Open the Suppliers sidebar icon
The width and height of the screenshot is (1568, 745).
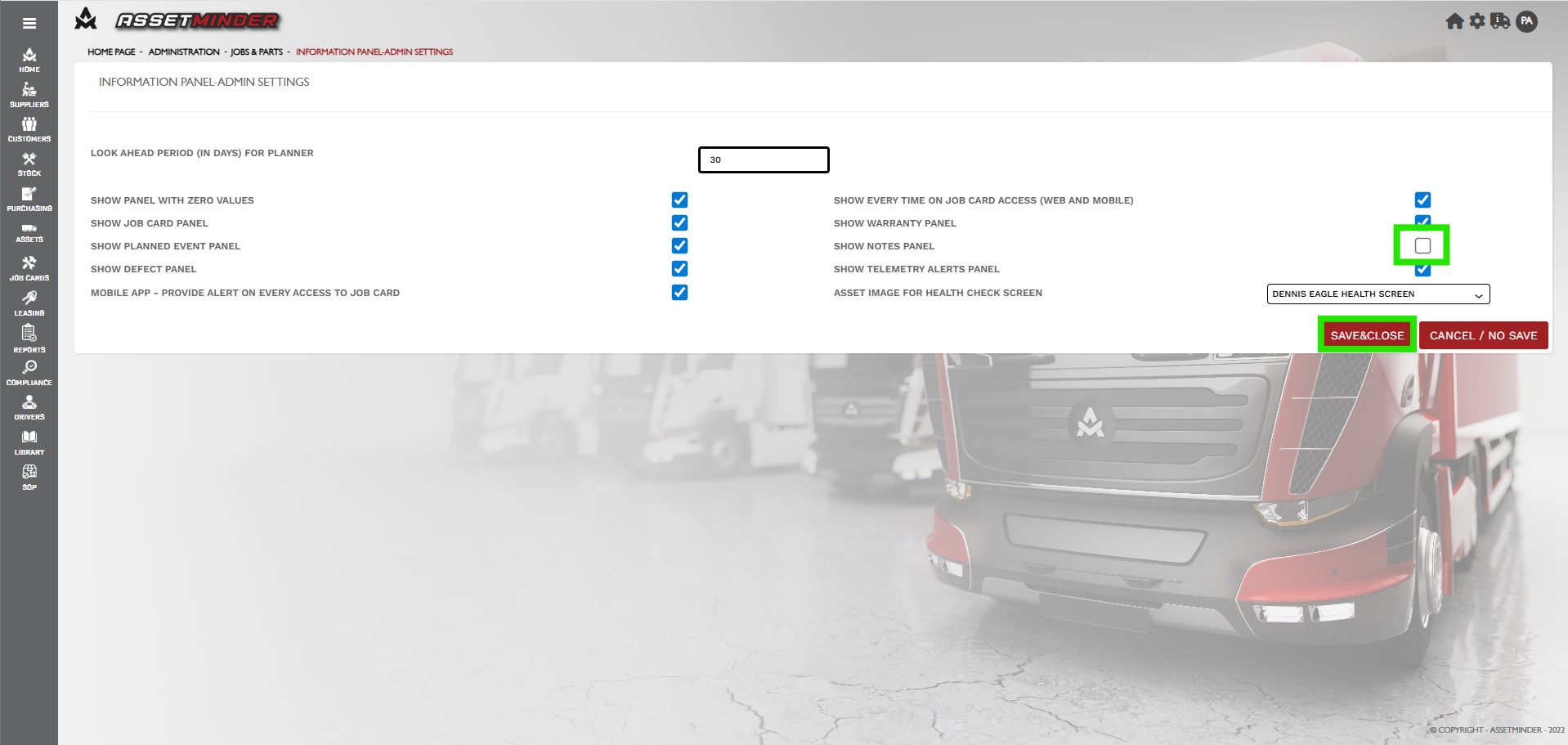[29, 95]
